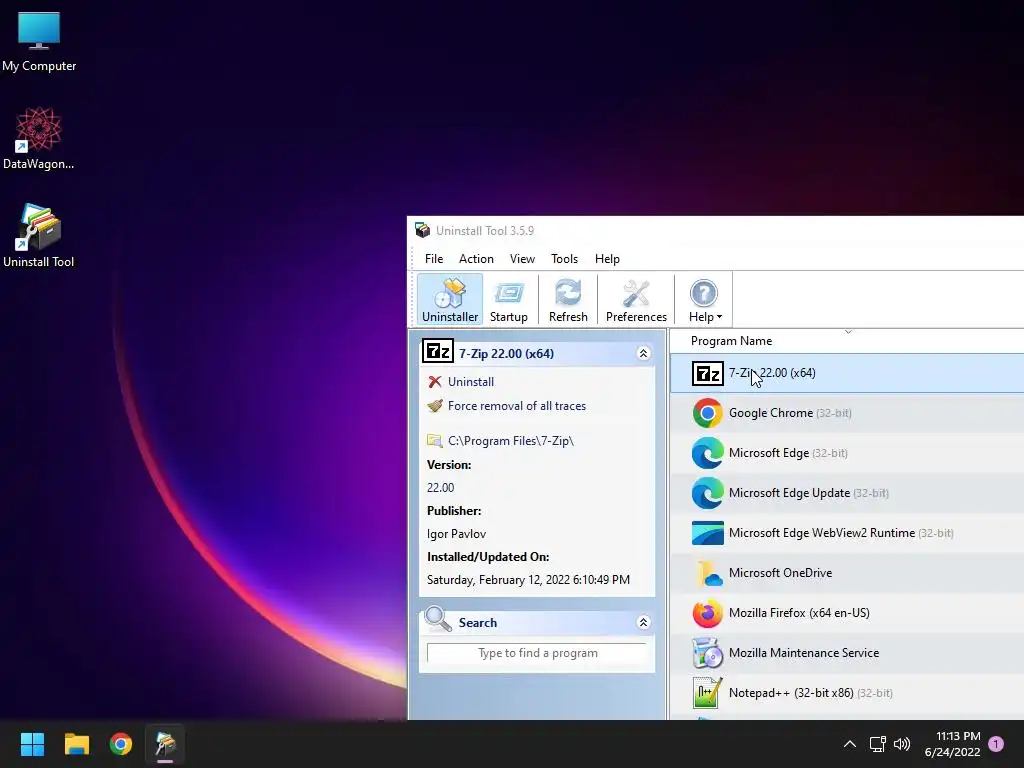Collapse the 7-Zip 22.00 details panel

click(x=643, y=353)
